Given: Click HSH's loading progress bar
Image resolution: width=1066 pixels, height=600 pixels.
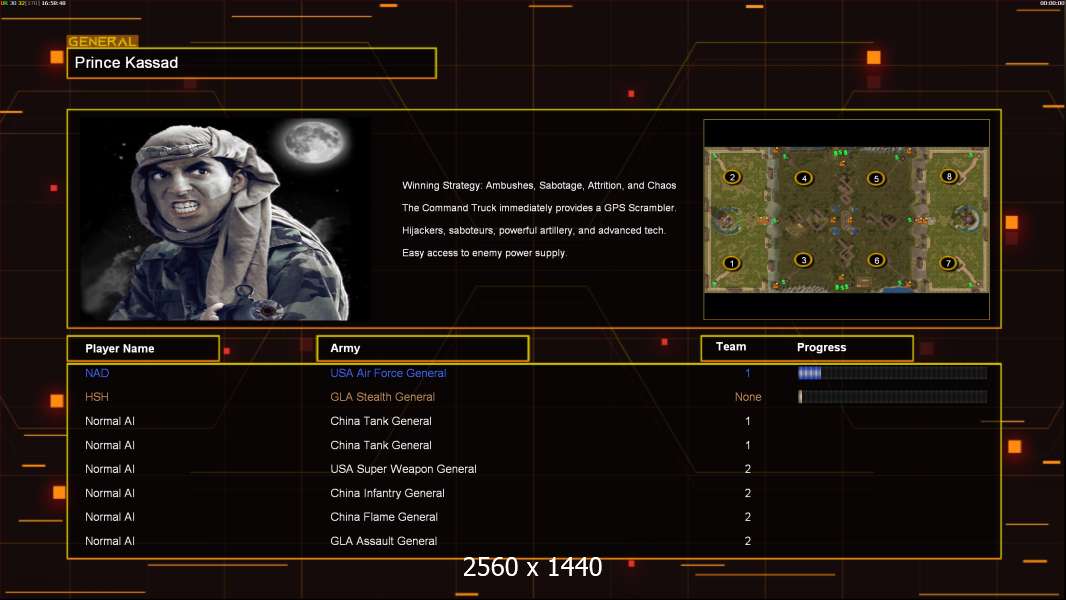Looking at the screenshot, I should pyautogui.click(x=893, y=397).
